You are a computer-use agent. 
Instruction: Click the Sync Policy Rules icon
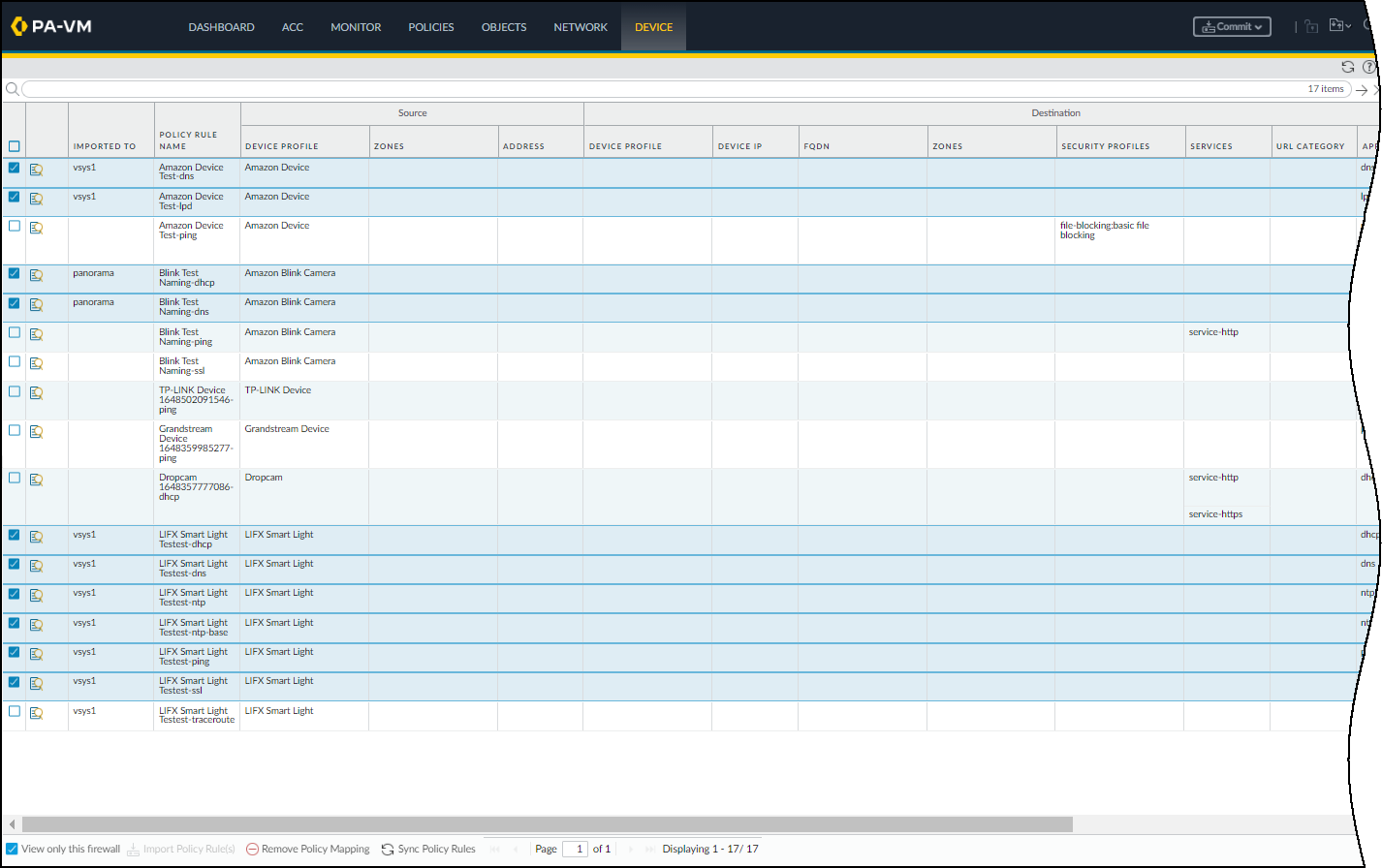click(388, 850)
